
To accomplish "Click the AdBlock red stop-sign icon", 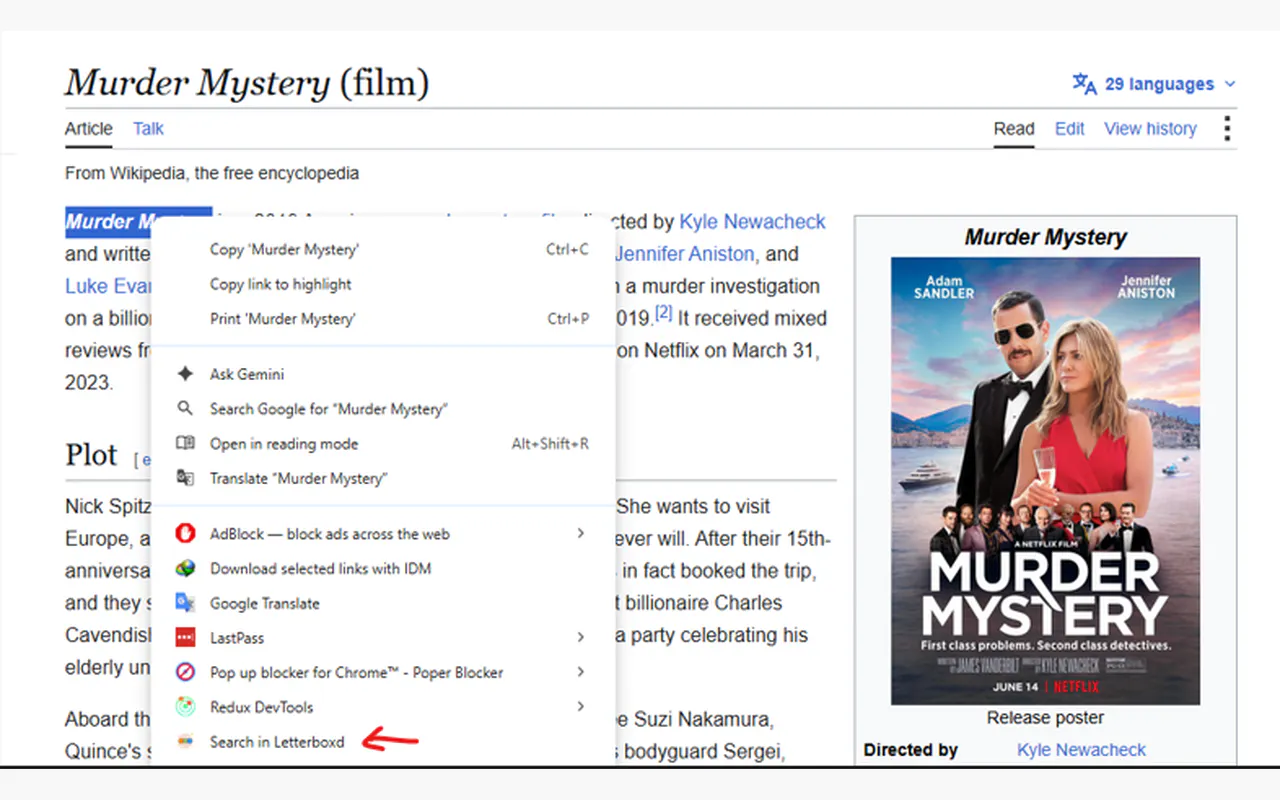I will (x=185, y=534).
